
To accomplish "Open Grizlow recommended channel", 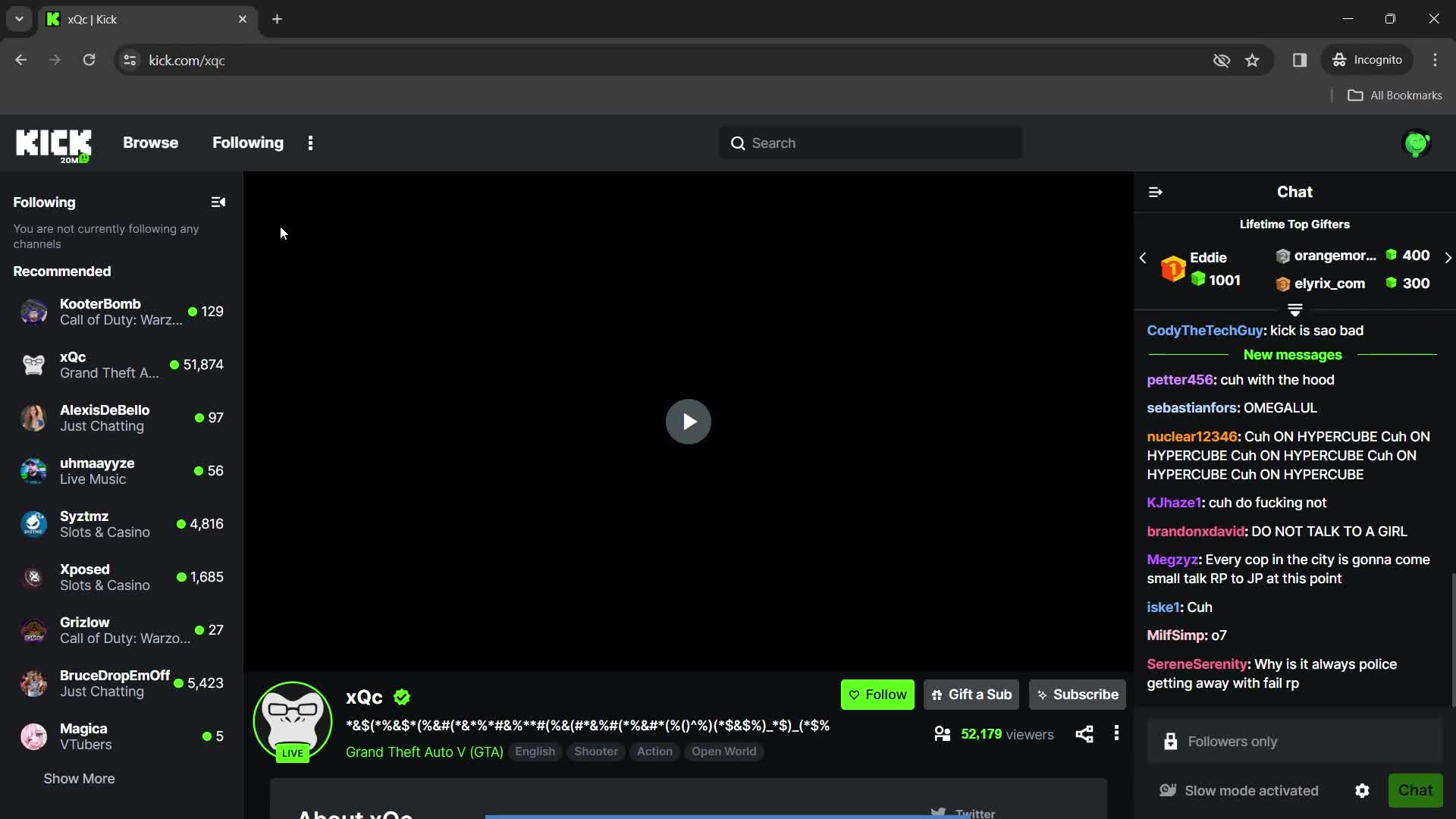I will 121,630.
